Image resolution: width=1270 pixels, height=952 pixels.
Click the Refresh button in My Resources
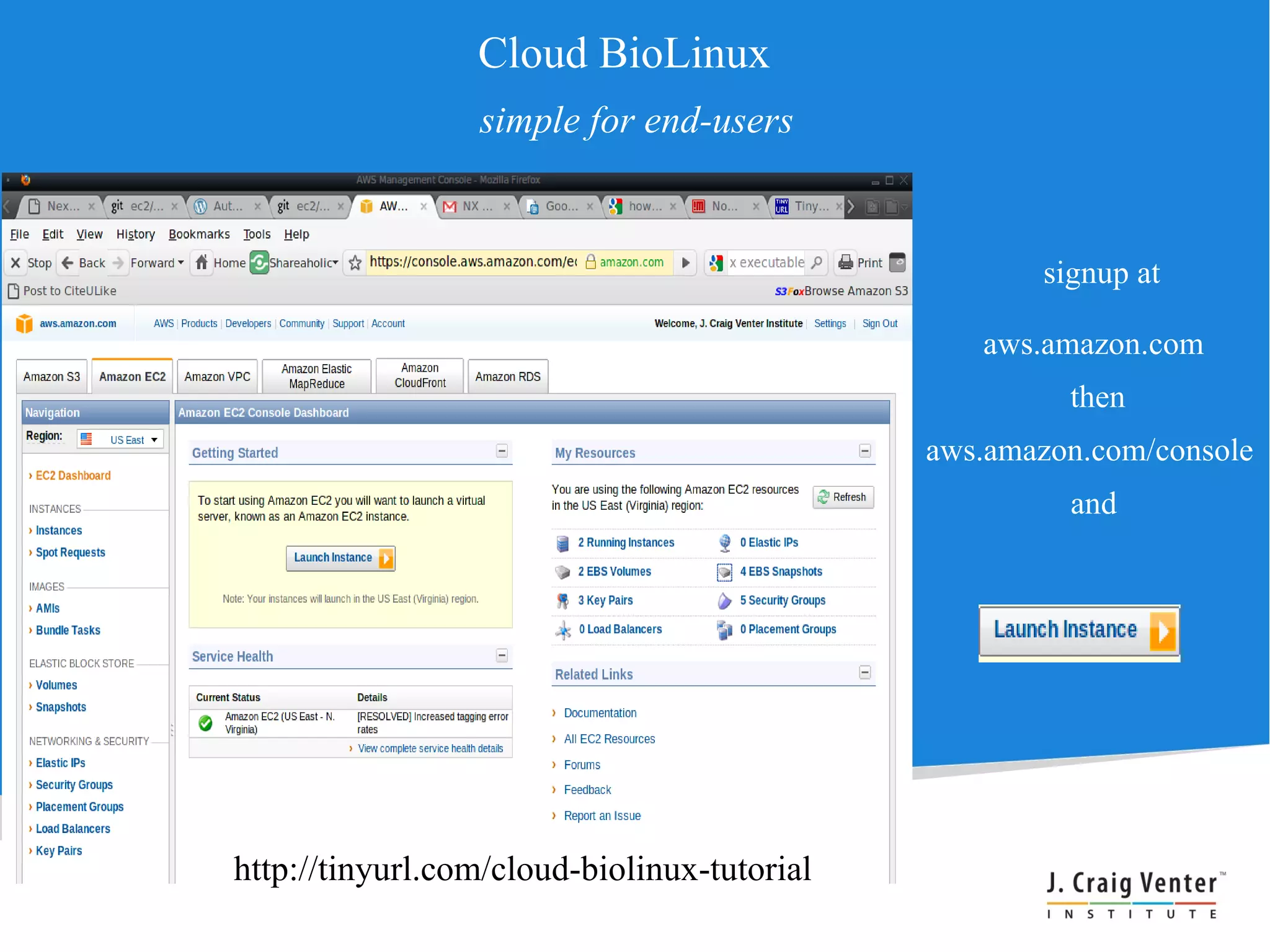coord(843,497)
